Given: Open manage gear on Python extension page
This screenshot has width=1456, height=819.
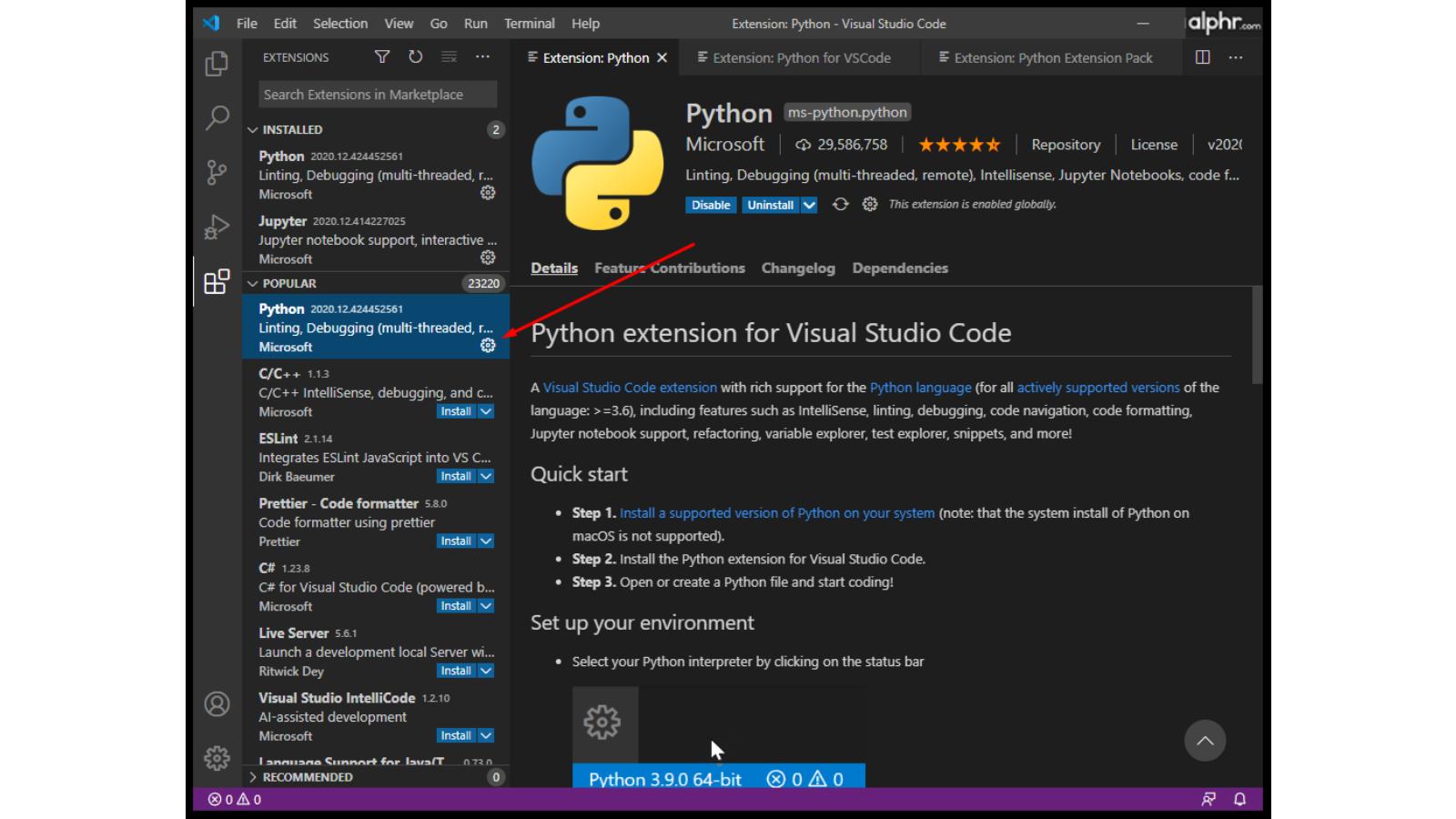Looking at the screenshot, I should (x=870, y=205).
